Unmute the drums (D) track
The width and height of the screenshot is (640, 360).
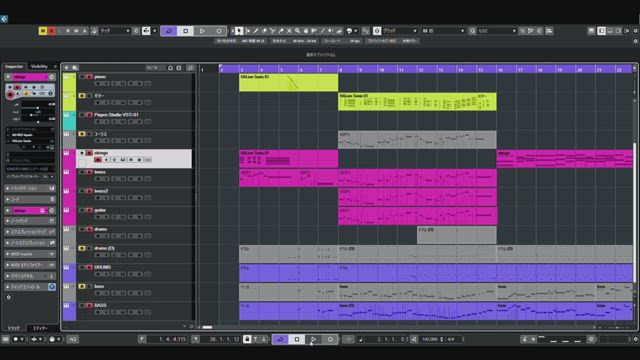point(82,248)
